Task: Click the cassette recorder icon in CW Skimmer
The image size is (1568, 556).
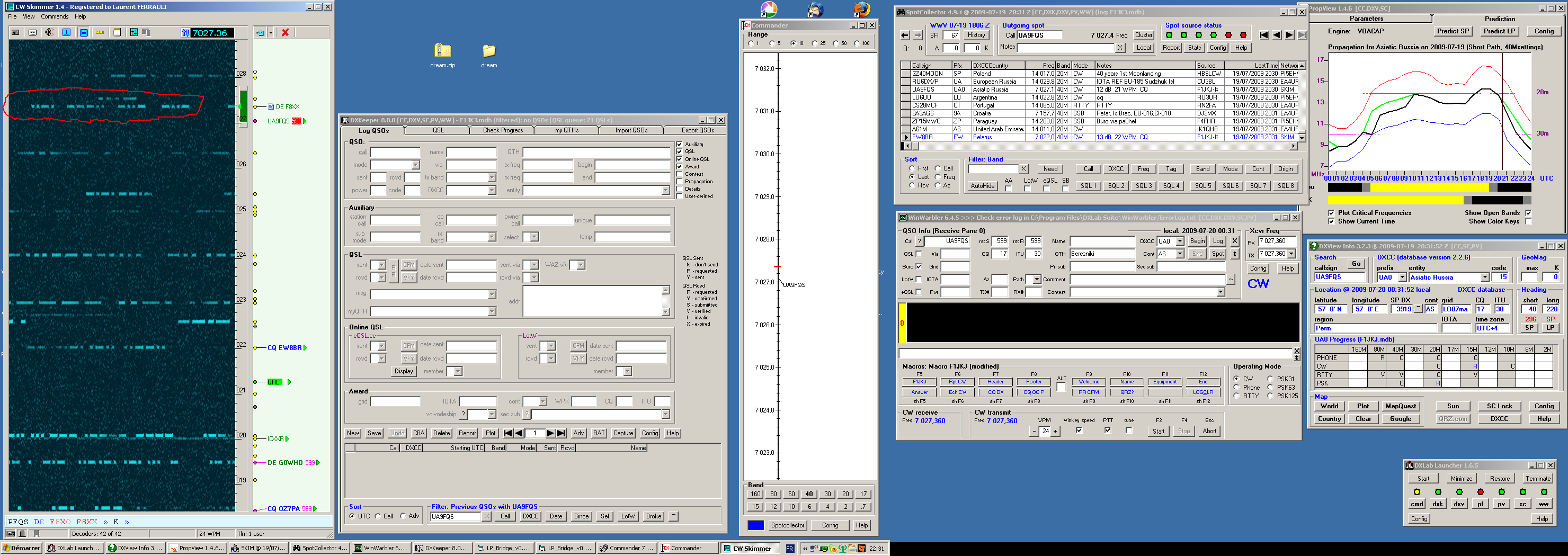Action: tap(32, 32)
